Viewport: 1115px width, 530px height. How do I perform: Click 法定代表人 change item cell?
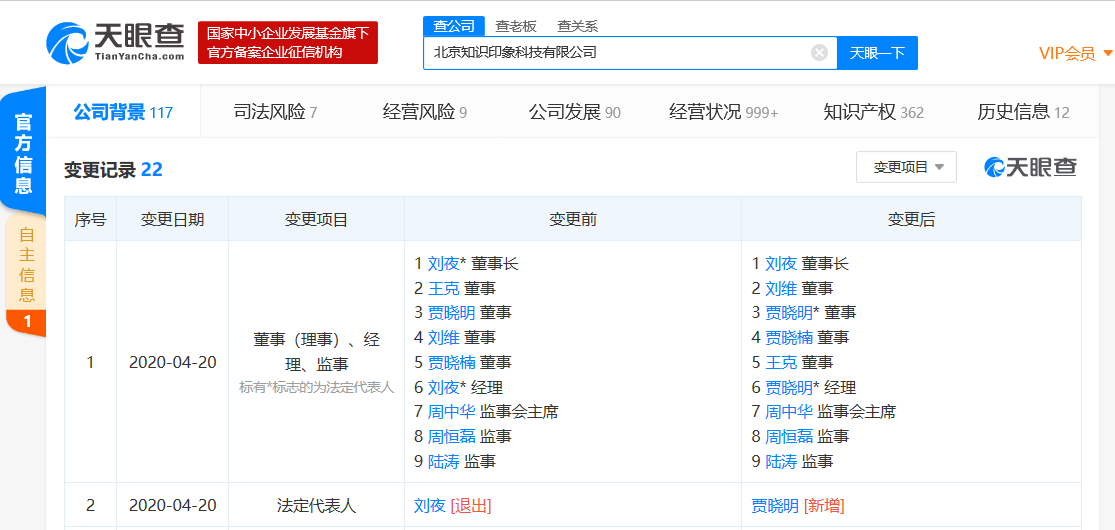[x=316, y=505]
